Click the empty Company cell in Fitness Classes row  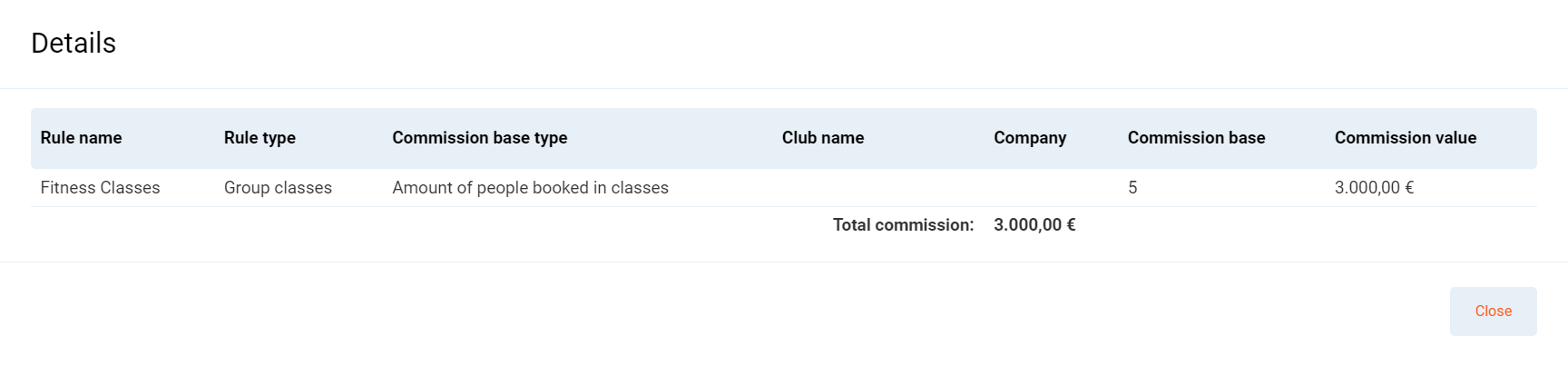click(x=1053, y=188)
